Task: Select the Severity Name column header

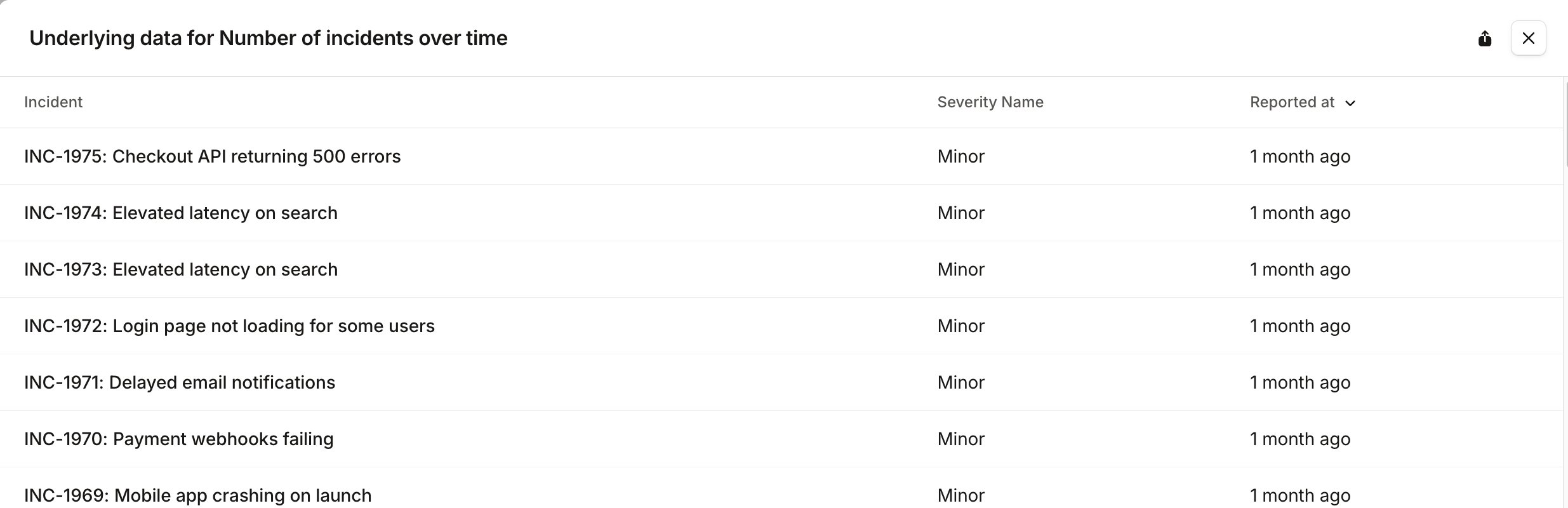Action: [x=990, y=102]
